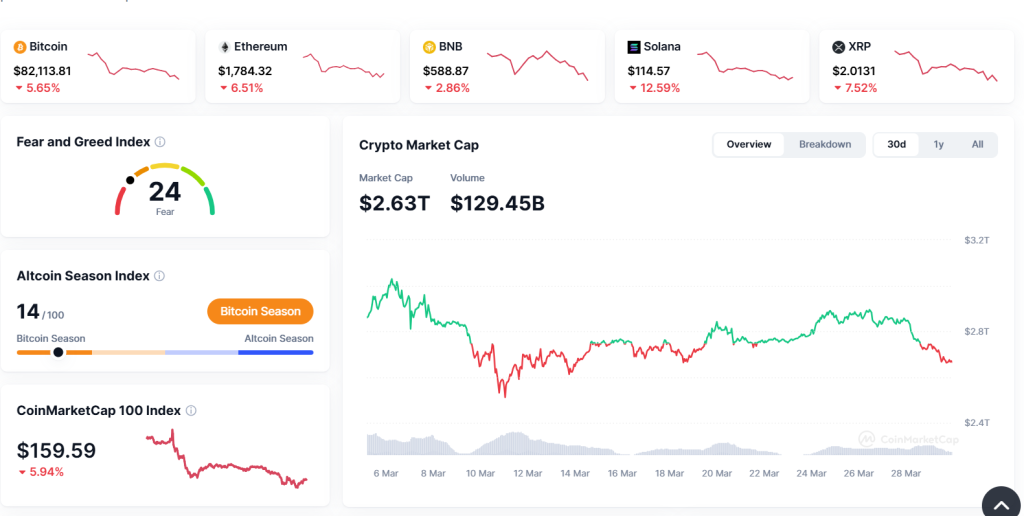Select the 1y time range
This screenshot has height=516, width=1024.
tap(939, 145)
